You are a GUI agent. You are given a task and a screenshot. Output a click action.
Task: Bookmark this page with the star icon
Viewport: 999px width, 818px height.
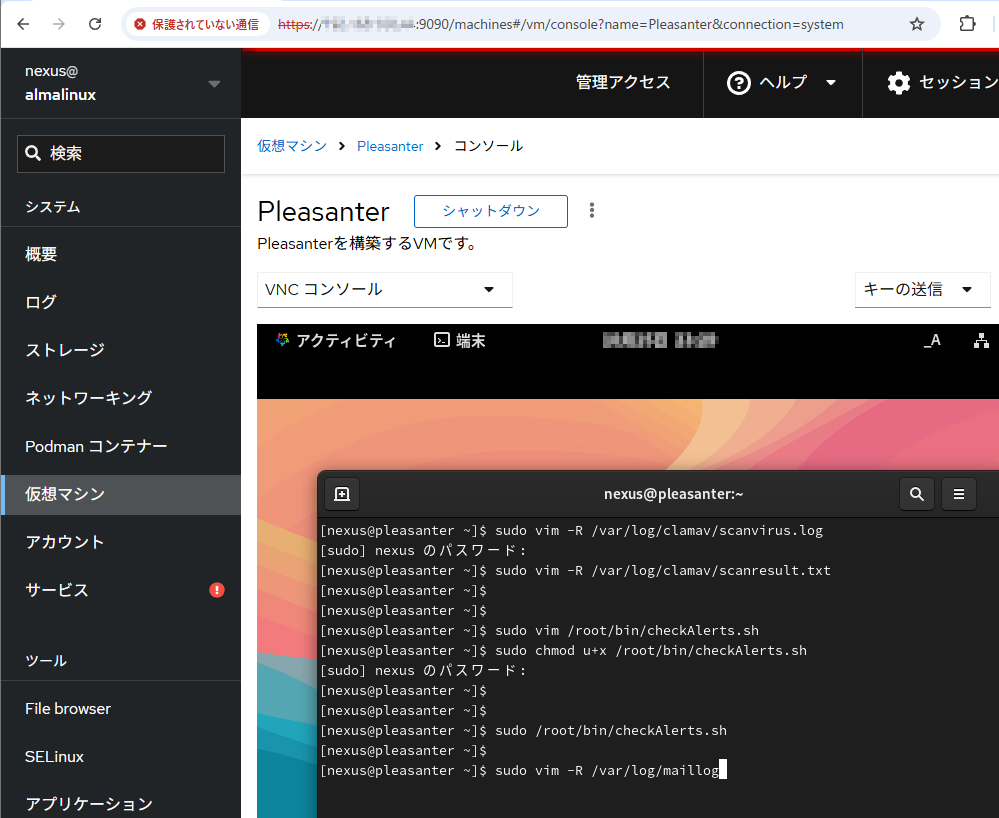pyautogui.click(x=916, y=24)
